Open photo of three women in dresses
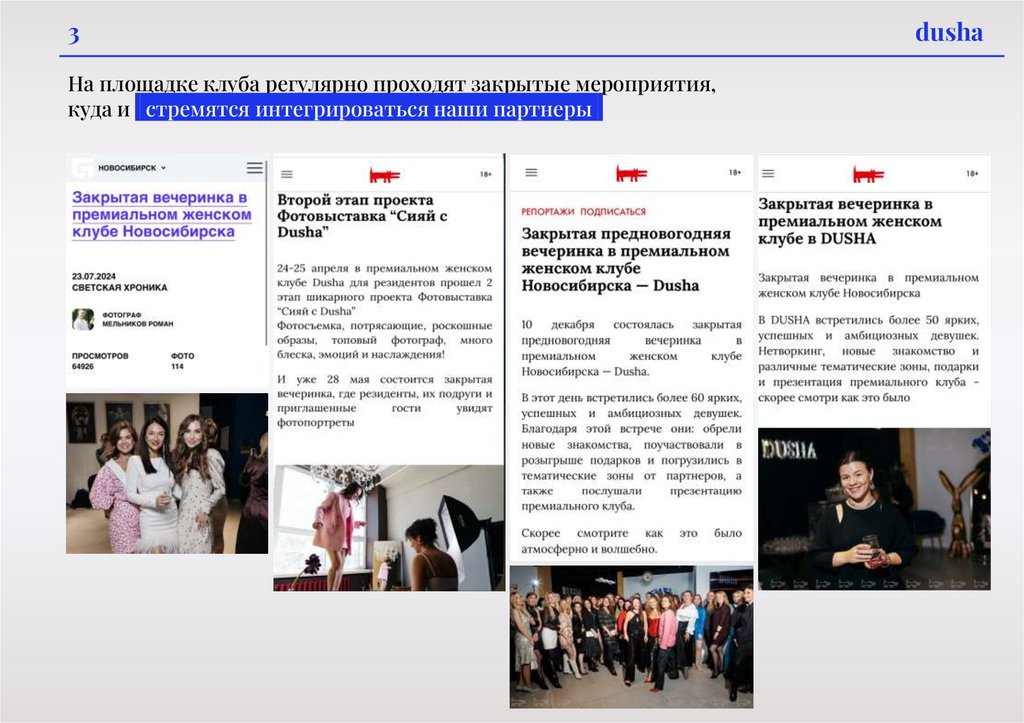This screenshot has height=723, width=1024. click(167, 474)
